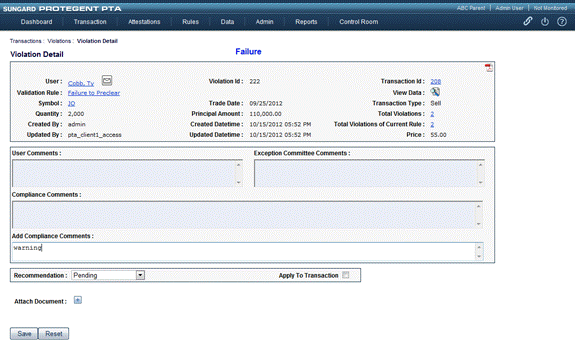This screenshot has height=364, width=575.
Task: Click Not Monitored in the header
Action: pyautogui.click(x=550, y=8)
